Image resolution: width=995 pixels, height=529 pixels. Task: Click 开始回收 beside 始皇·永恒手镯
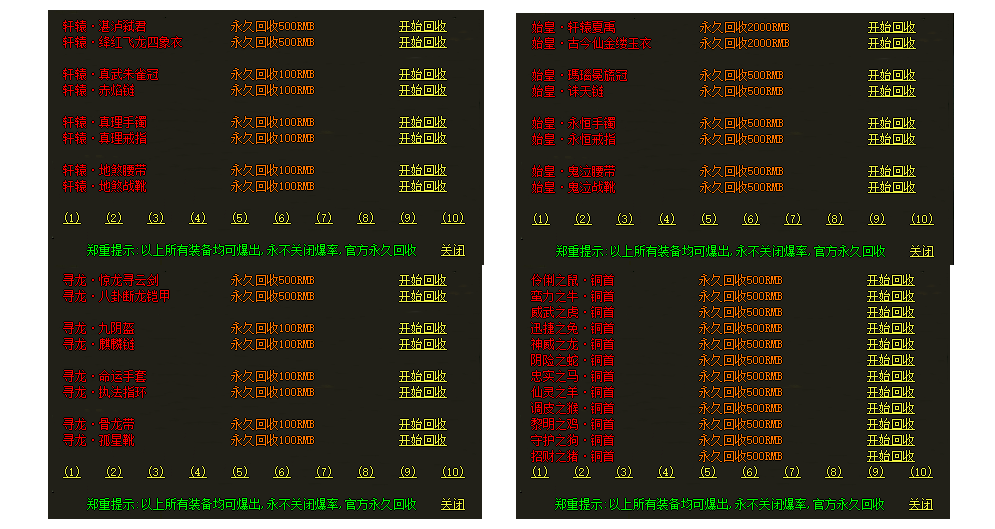click(x=891, y=123)
